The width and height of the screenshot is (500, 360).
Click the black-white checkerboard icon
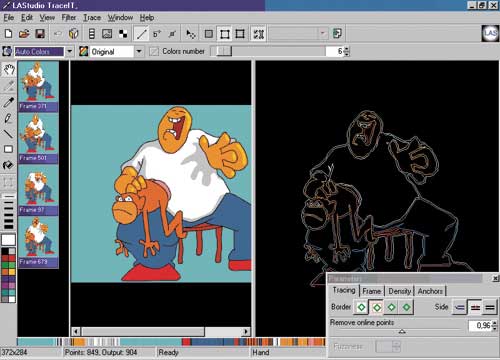[123, 34]
